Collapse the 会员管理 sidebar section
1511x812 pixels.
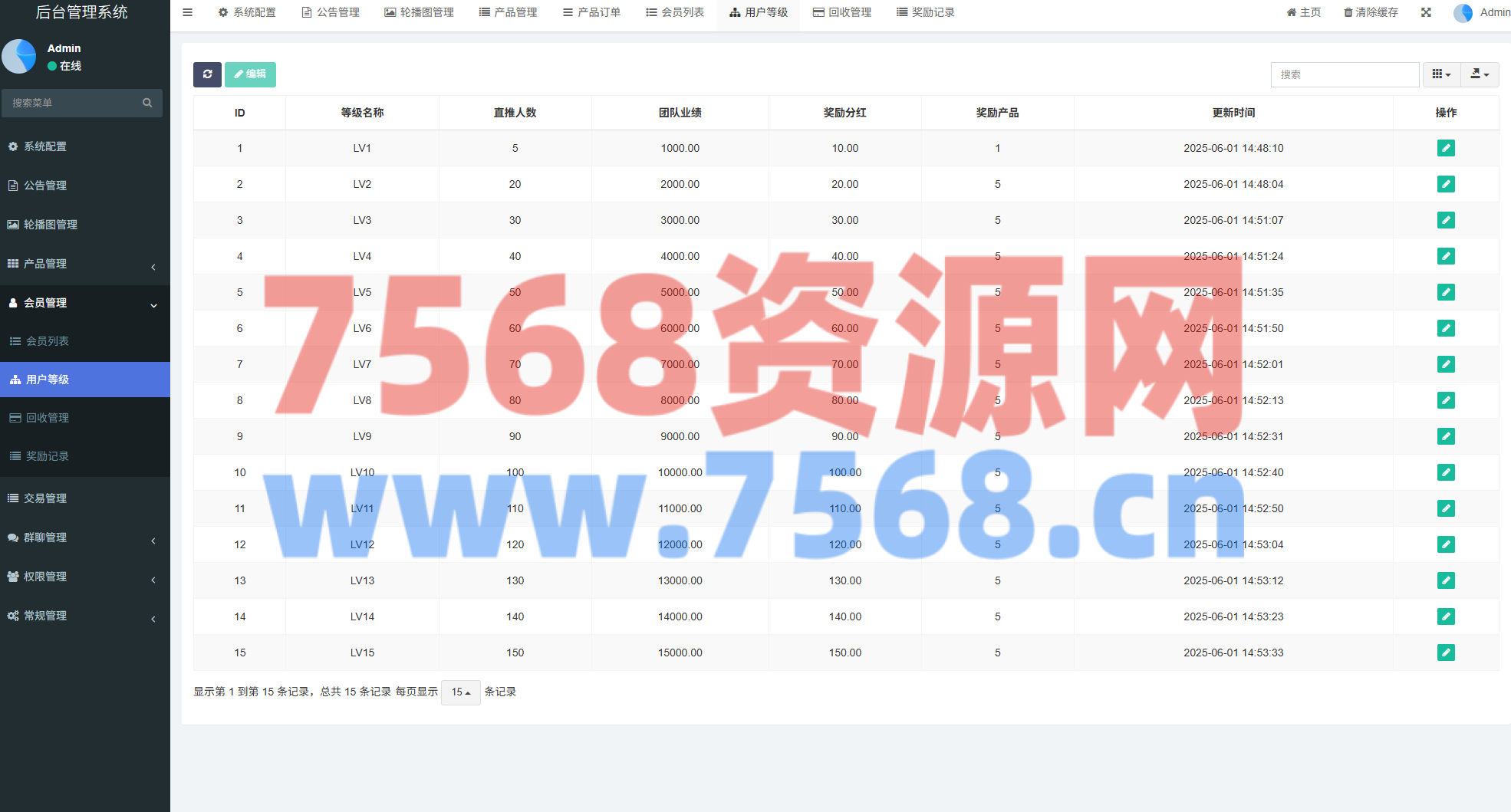[84, 303]
